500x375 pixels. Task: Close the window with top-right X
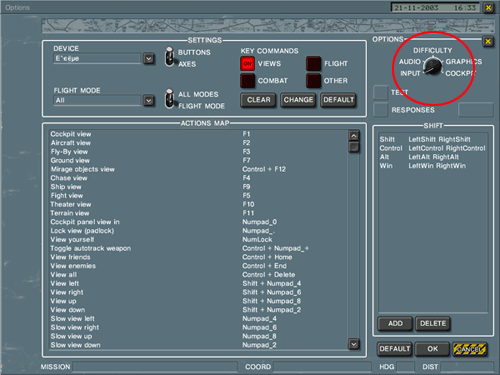coord(488,7)
